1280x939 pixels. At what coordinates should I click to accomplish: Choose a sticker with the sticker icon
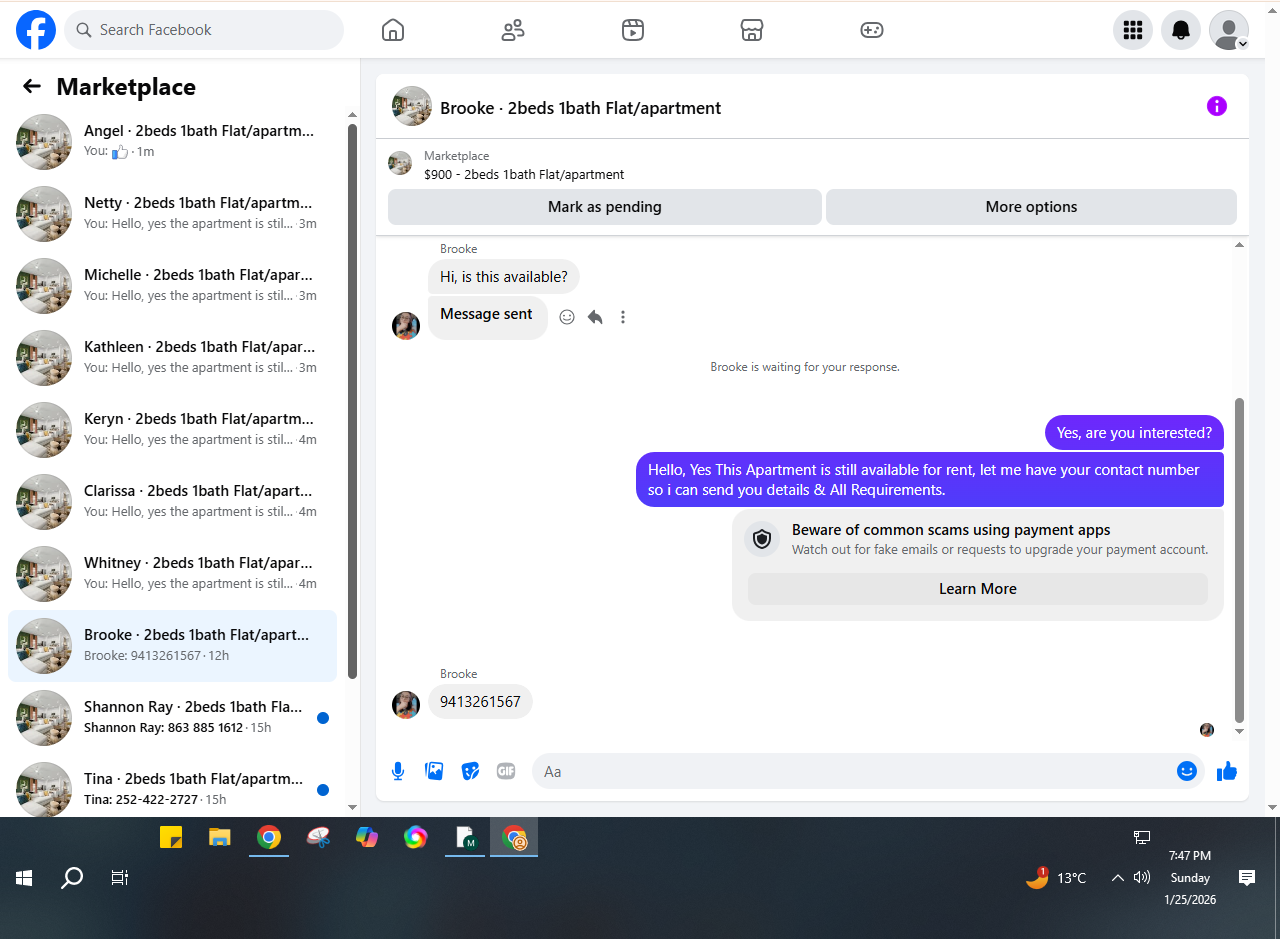[470, 771]
